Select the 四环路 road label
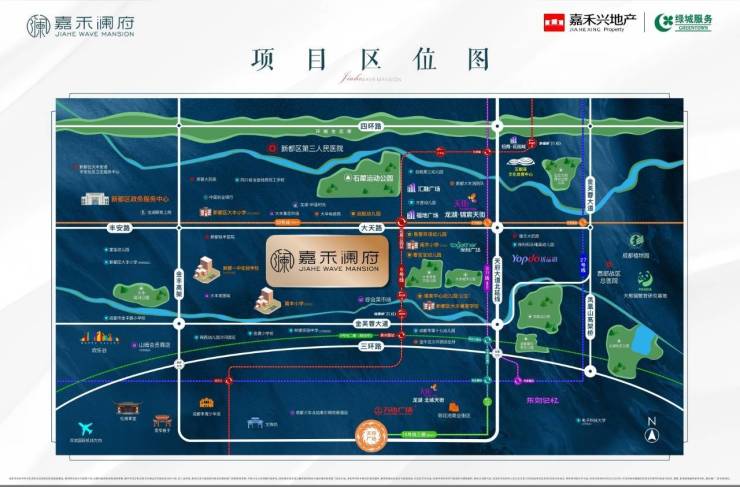Screen dimensions: 740x487 pyautogui.click(x=371, y=126)
